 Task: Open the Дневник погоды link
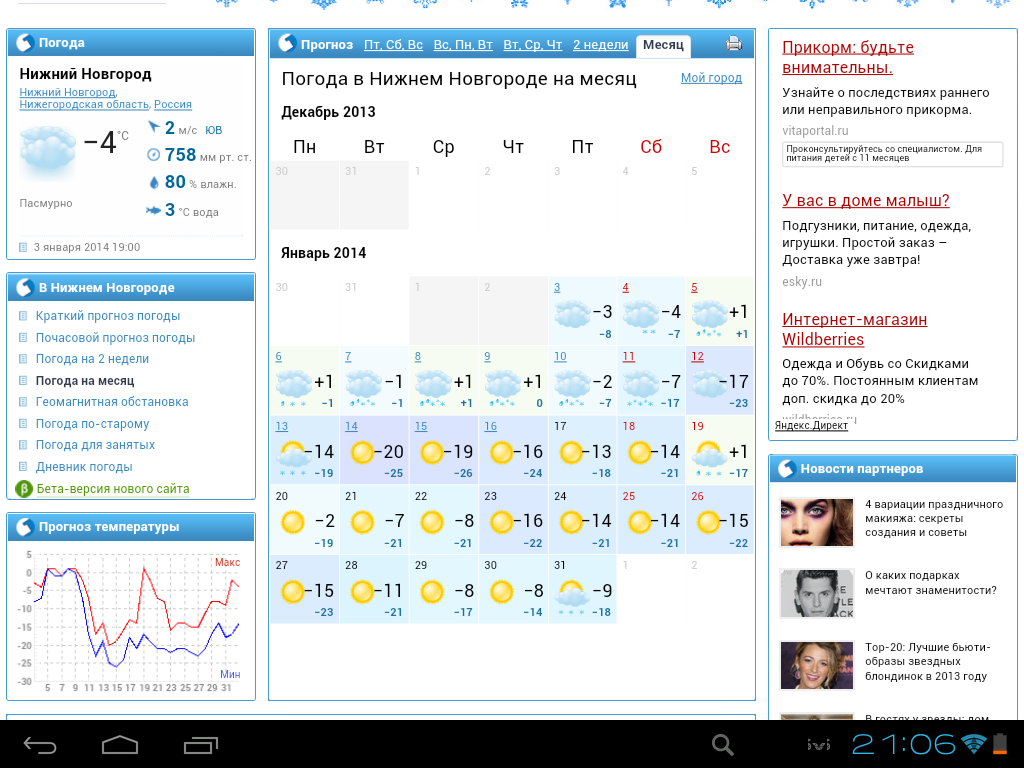click(x=84, y=467)
